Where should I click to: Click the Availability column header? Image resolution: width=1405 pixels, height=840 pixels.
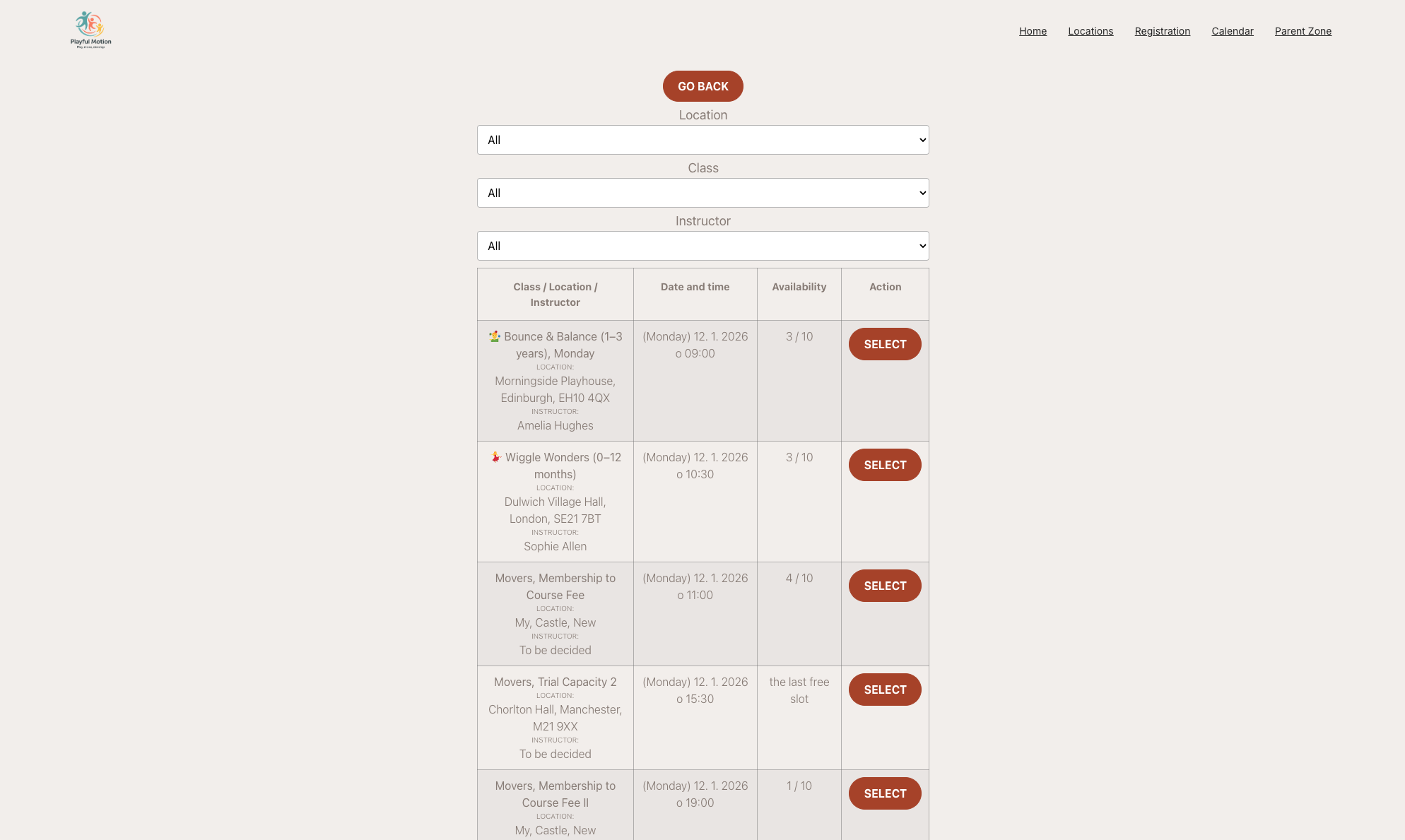point(799,287)
